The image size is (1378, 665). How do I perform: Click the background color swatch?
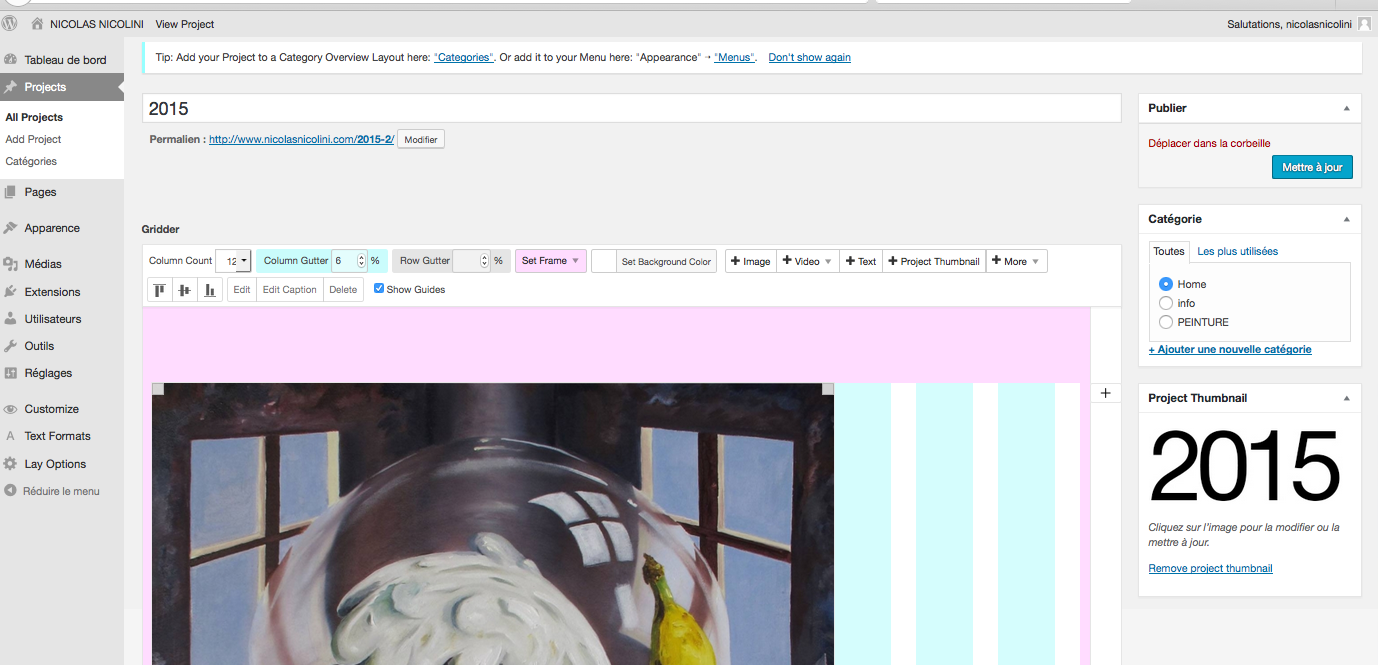[x=604, y=261]
